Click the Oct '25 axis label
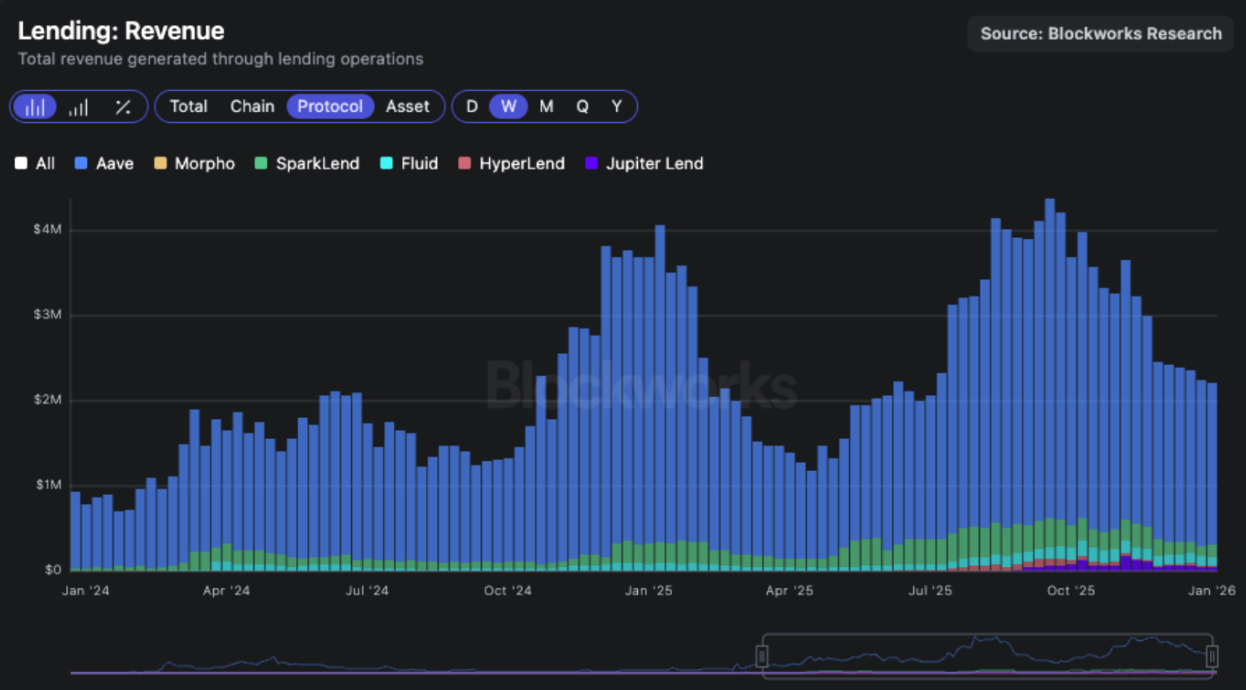This screenshot has width=1246, height=690. click(x=1071, y=591)
